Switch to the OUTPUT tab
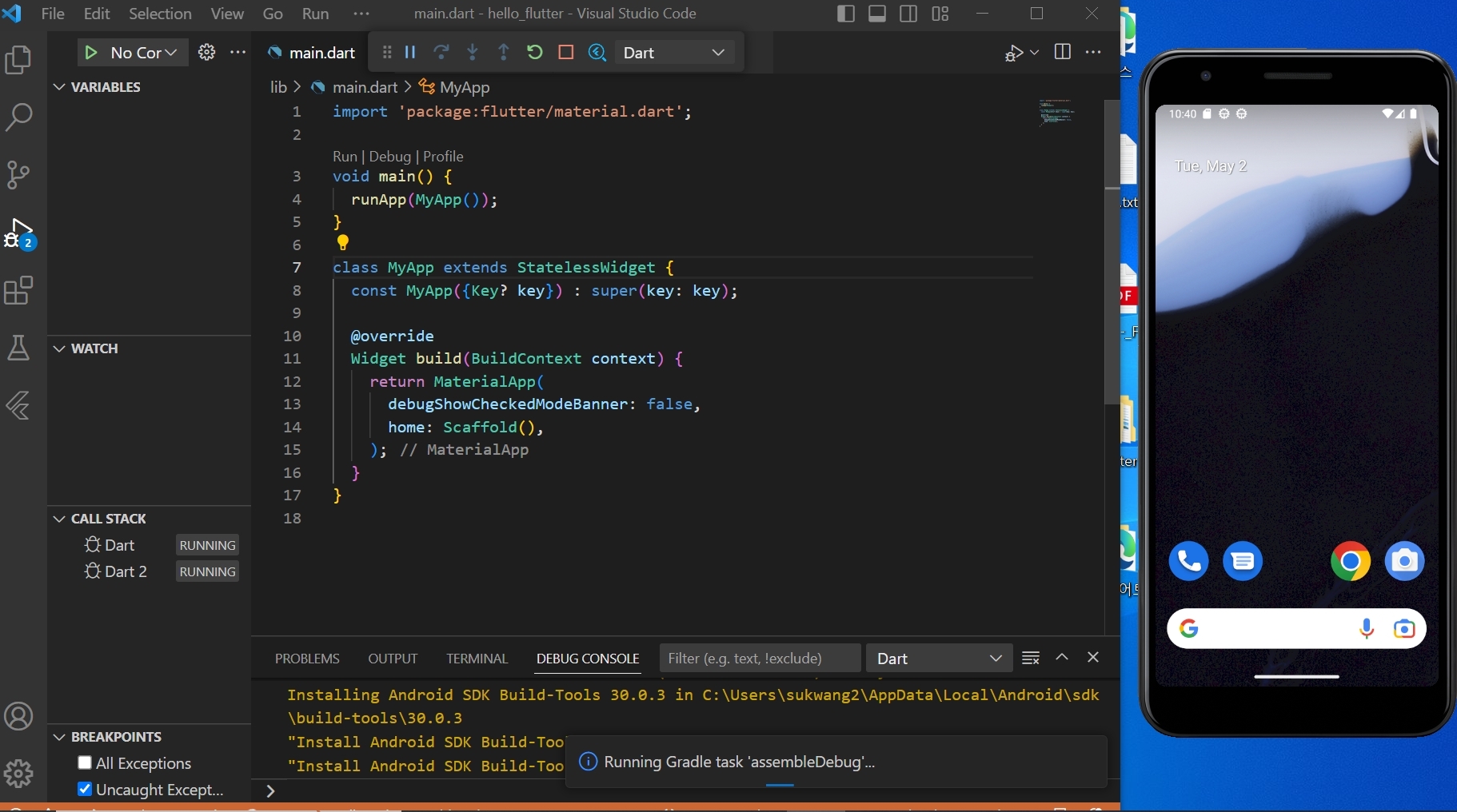This screenshot has width=1457, height=812. [393, 659]
